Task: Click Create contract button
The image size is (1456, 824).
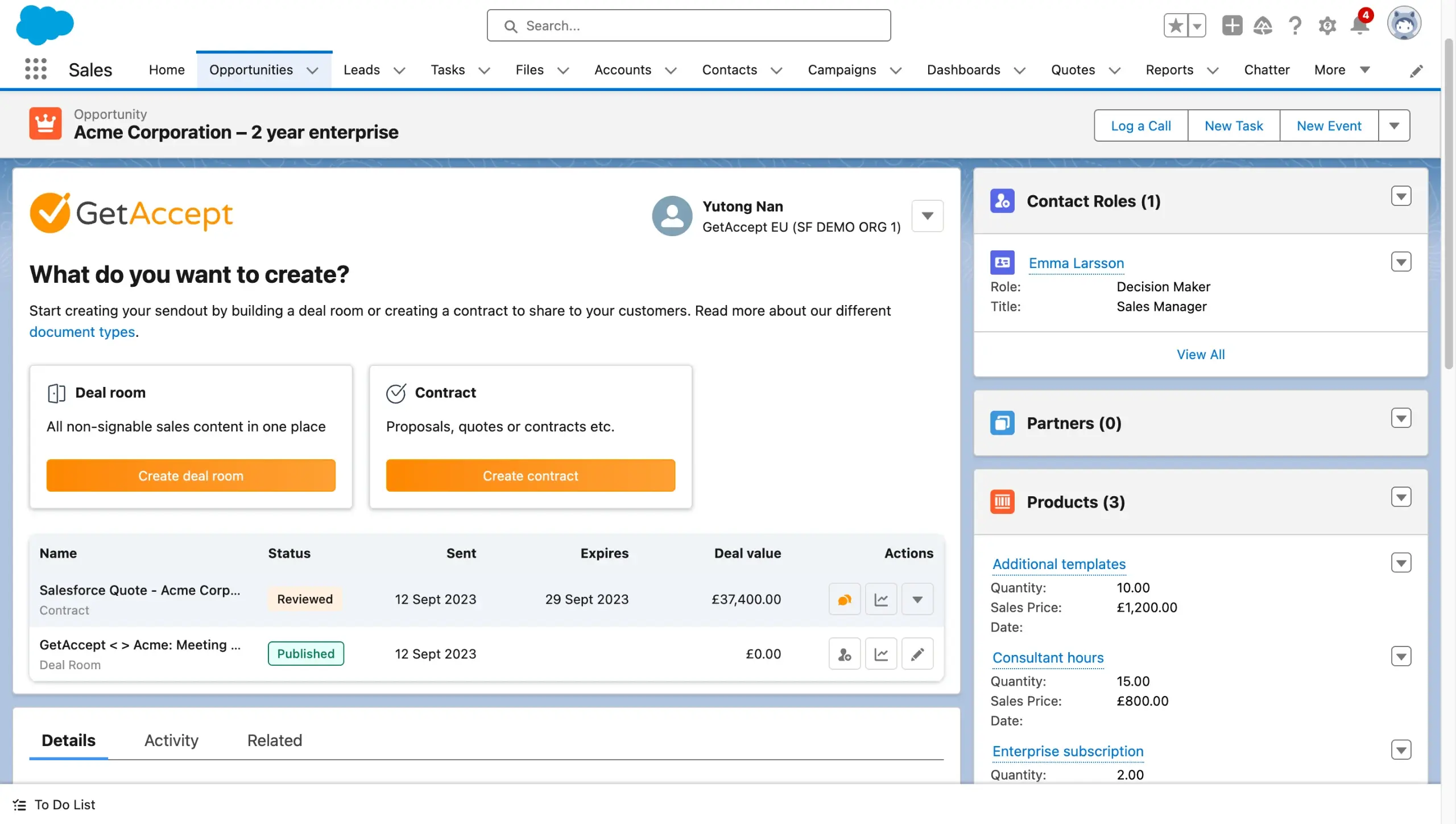Action: pyautogui.click(x=530, y=476)
